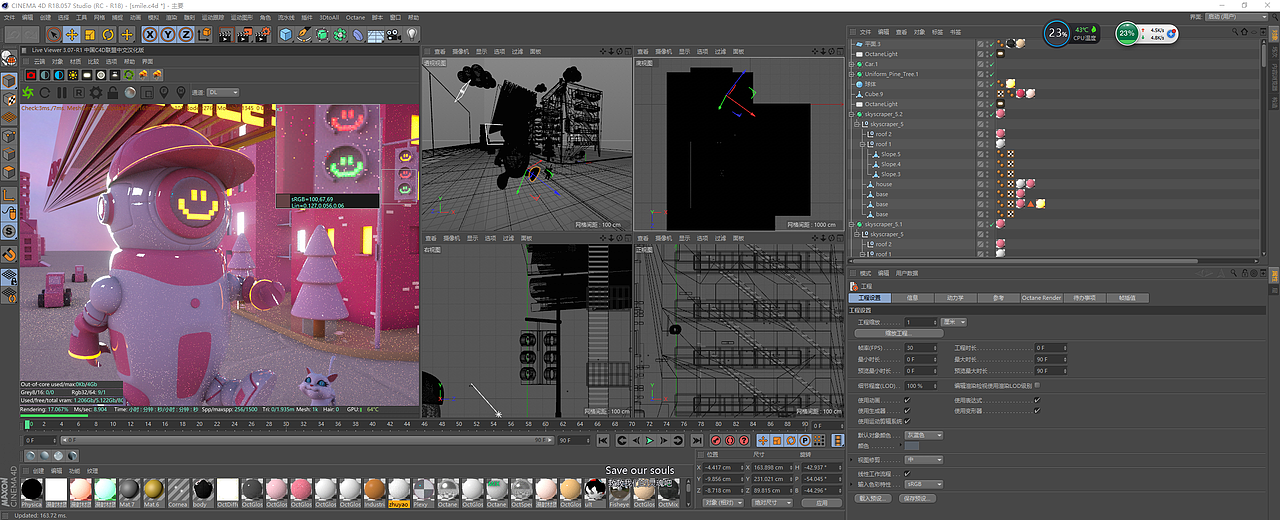Open the 厘米 unit dropdown

point(954,322)
